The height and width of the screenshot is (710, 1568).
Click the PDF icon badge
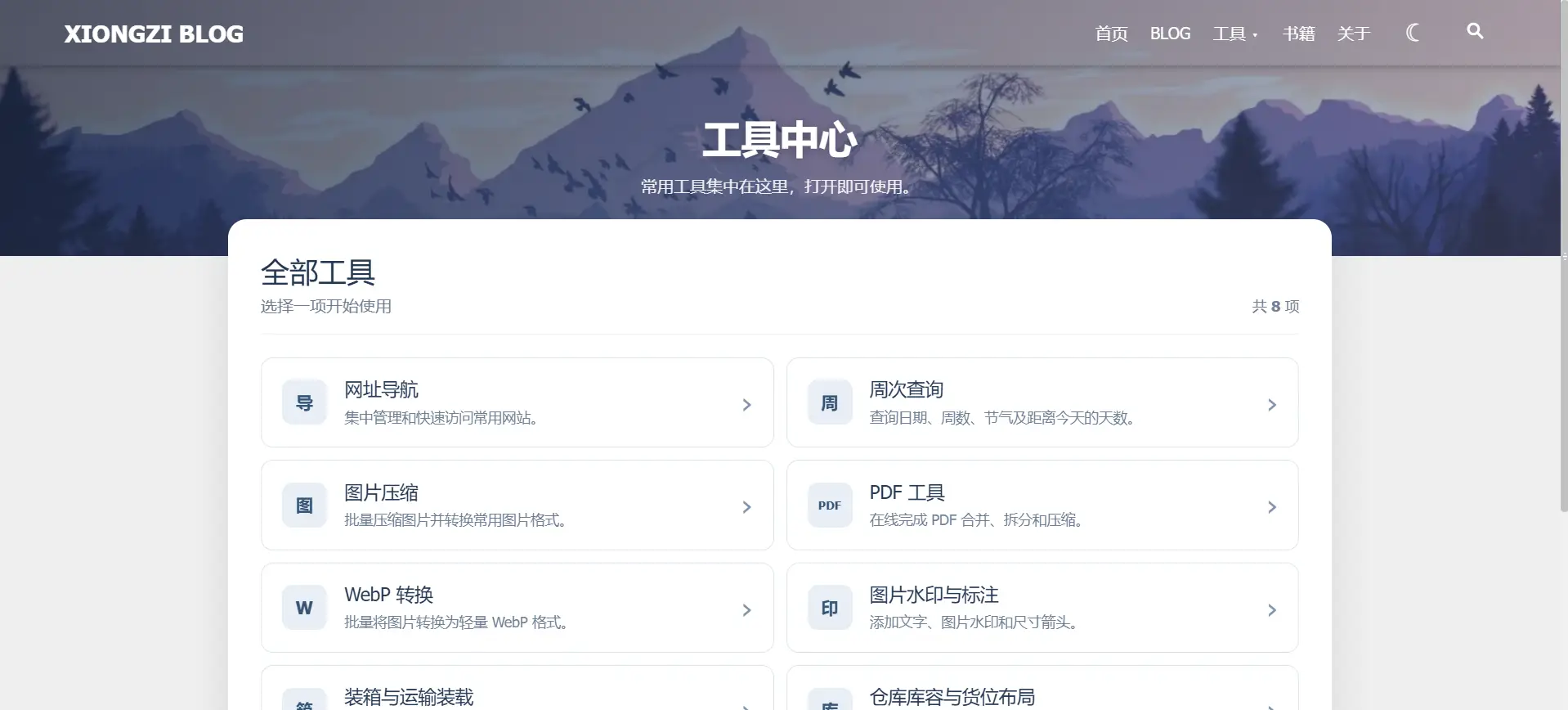(x=830, y=506)
